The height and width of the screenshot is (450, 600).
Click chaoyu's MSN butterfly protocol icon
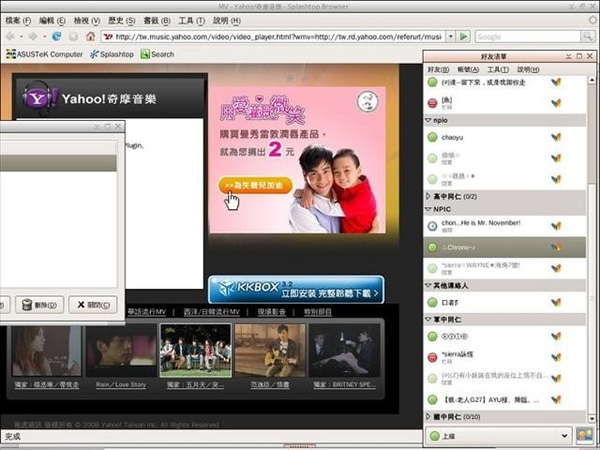(556, 137)
